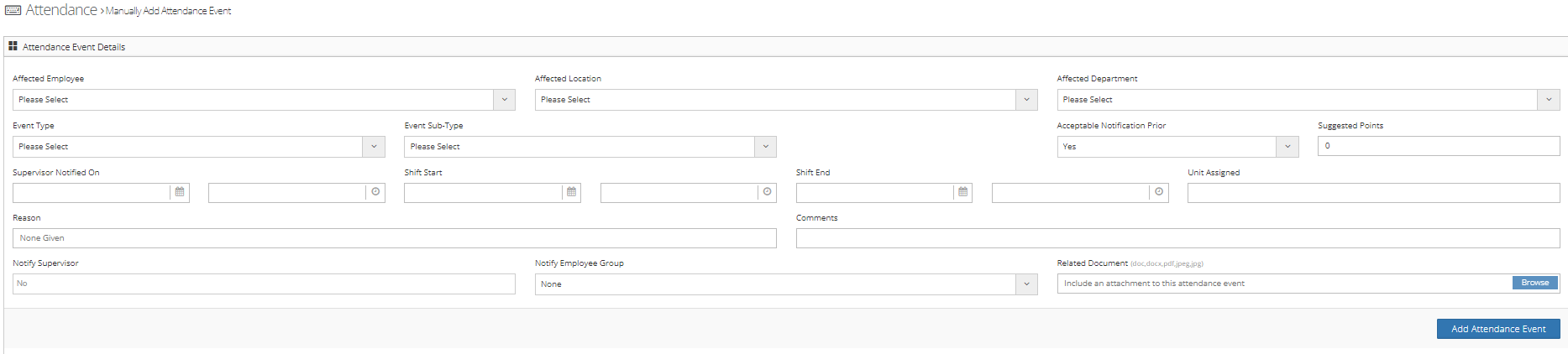Expand the Affected Department dropdown

click(x=1549, y=100)
